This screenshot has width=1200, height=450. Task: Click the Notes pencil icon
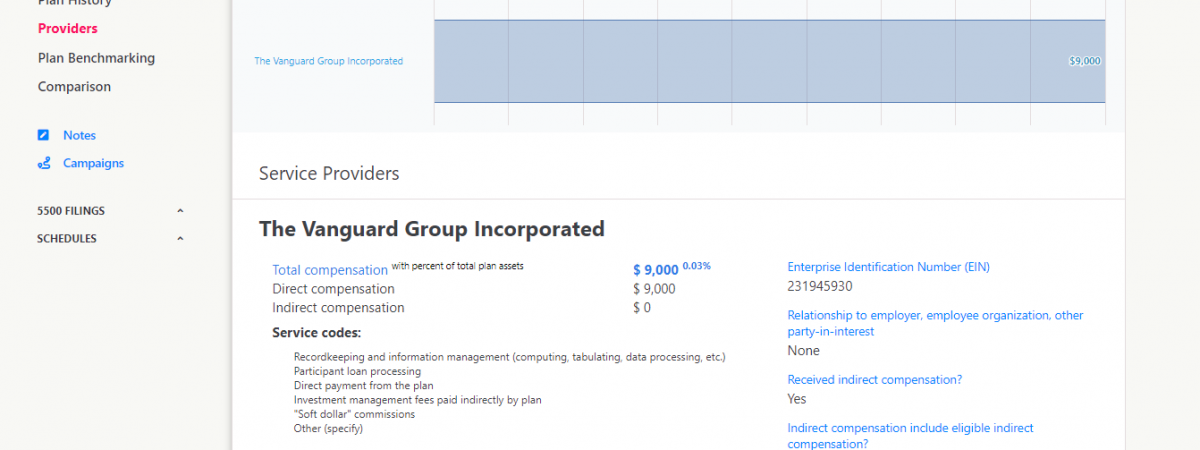point(43,135)
